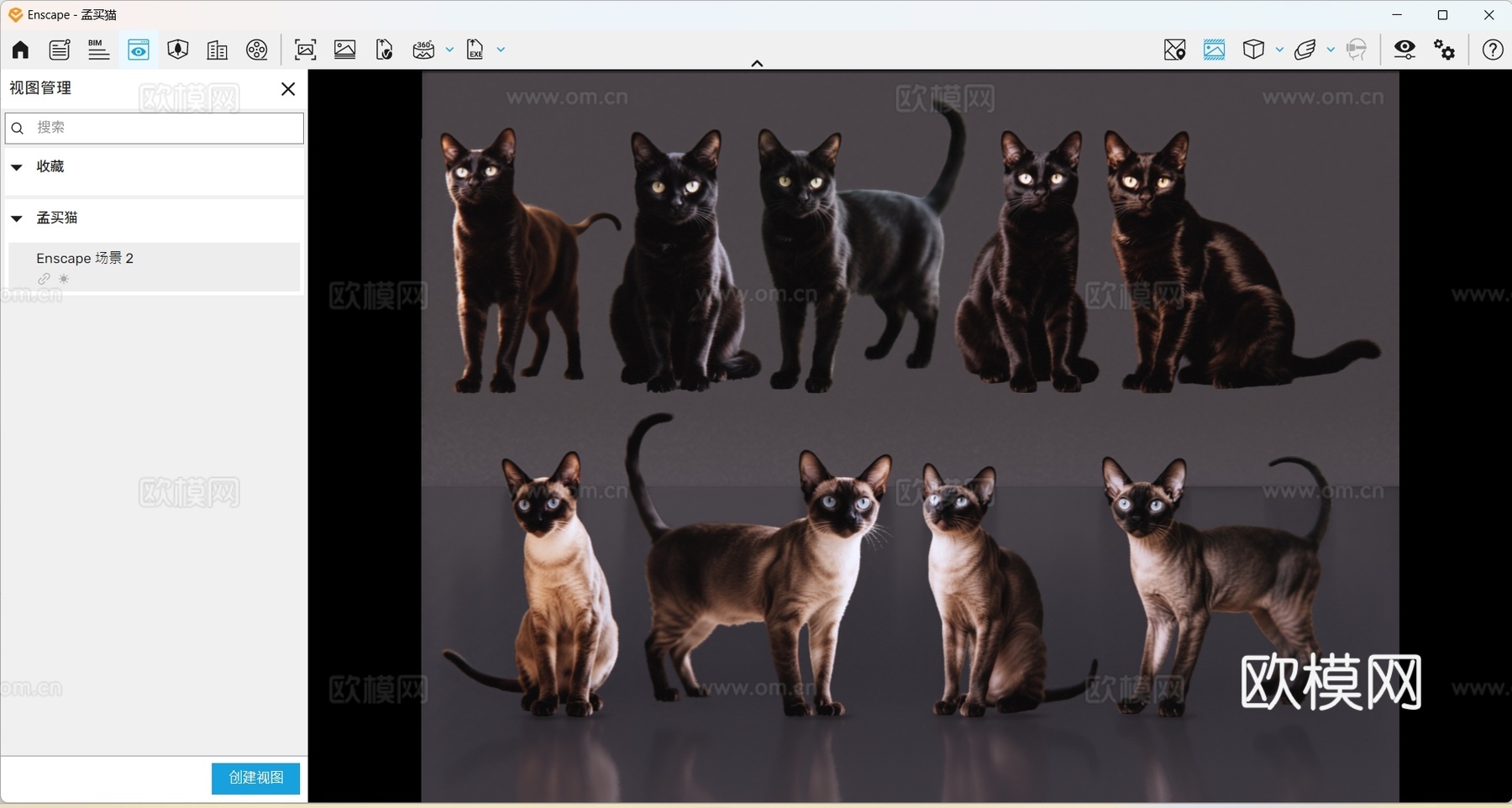Open the video editor film reel icon
1512x808 pixels.
coord(257,50)
